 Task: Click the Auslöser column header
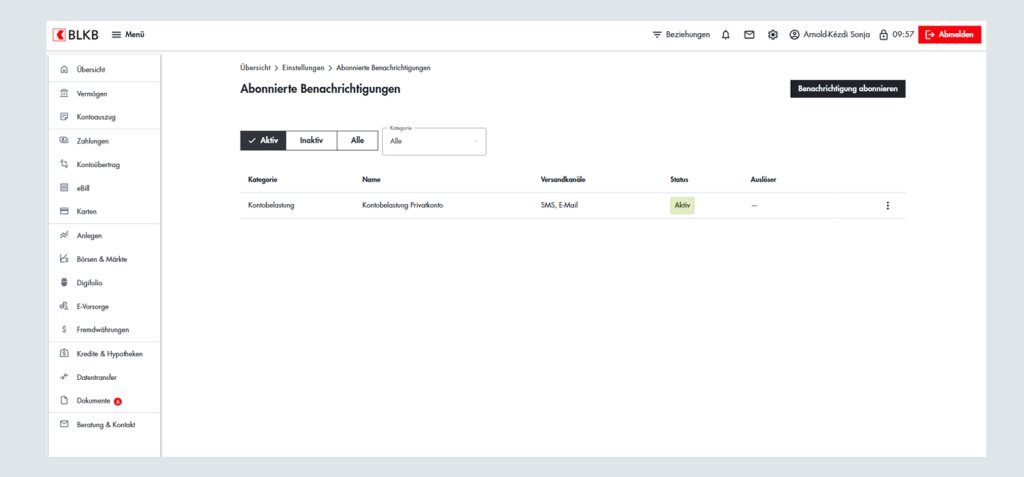click(x=763, y=180)
